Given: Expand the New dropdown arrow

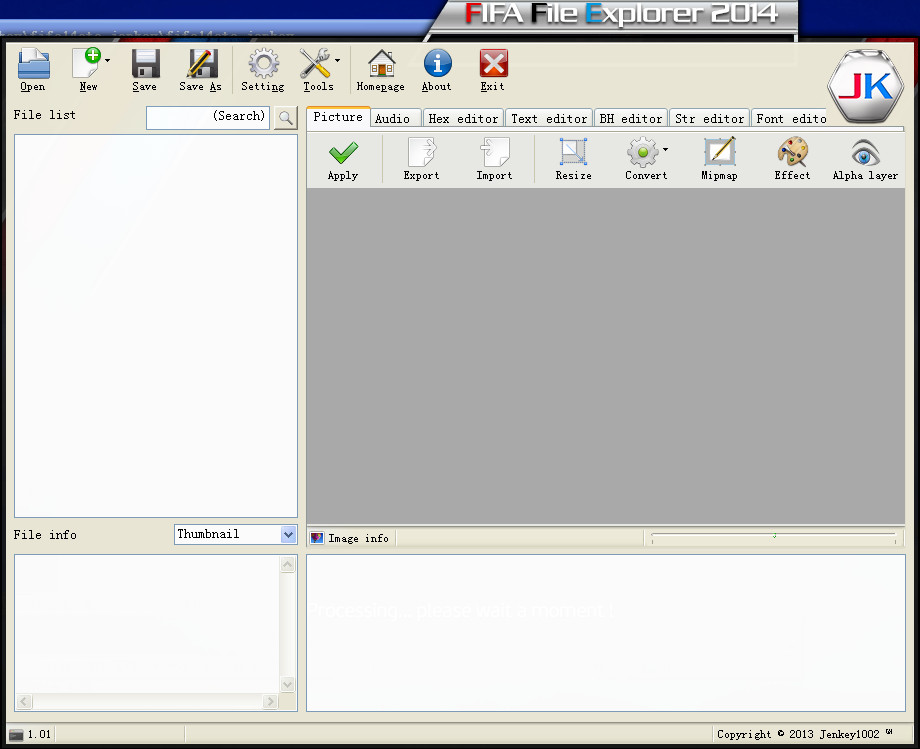Looking at the screenshot, I should coord(107,60).
